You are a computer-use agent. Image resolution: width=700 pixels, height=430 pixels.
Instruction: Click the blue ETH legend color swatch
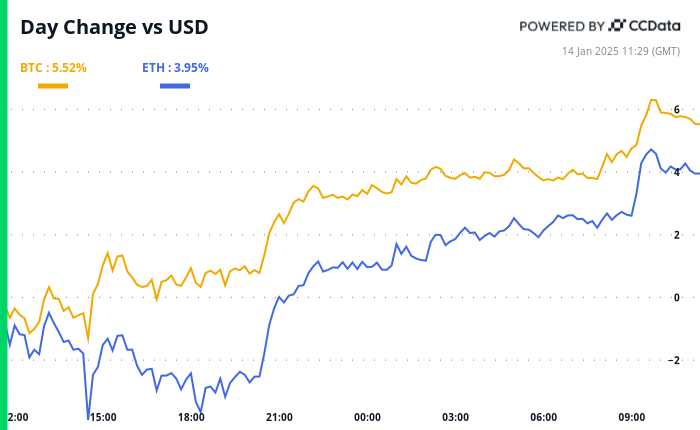coord(175,86)
